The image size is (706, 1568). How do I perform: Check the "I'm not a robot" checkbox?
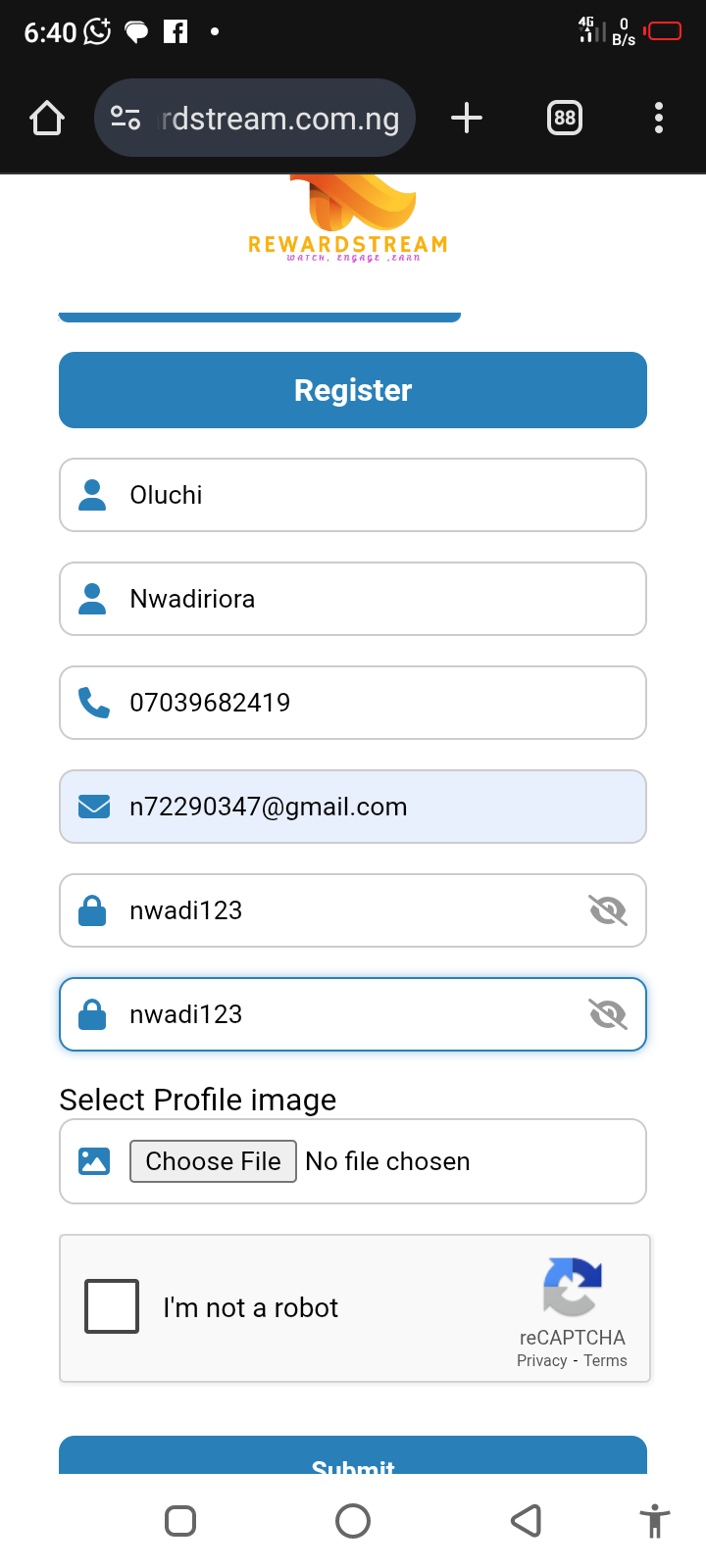(112, 1306)
